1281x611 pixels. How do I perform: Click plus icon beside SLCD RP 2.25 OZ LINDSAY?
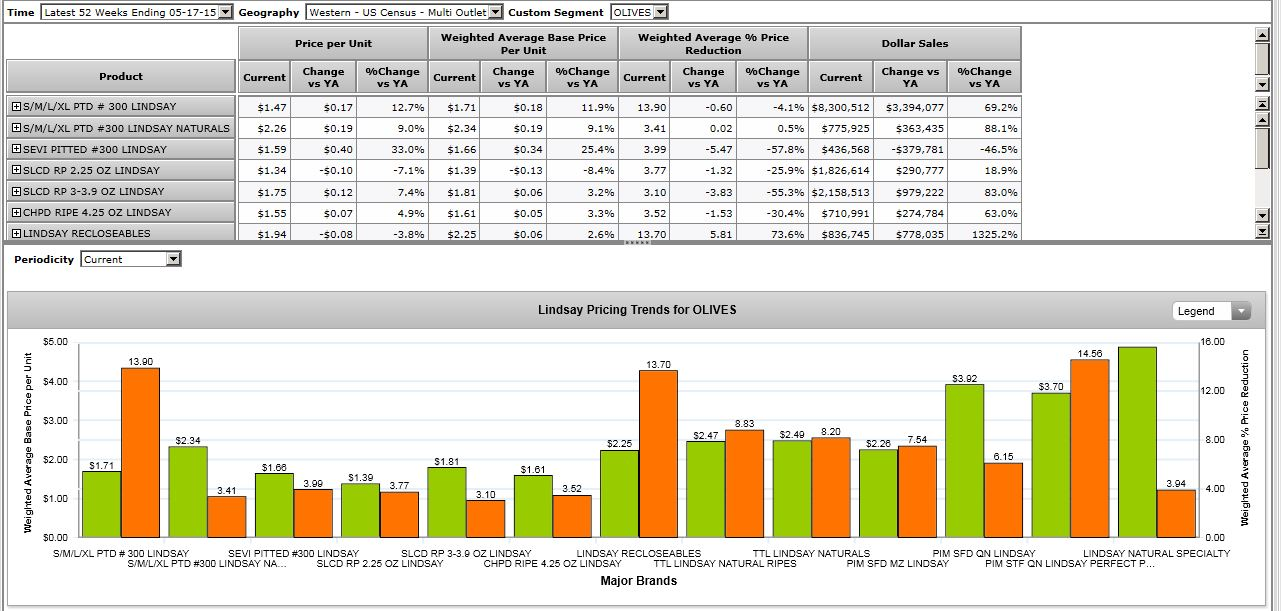16,170
